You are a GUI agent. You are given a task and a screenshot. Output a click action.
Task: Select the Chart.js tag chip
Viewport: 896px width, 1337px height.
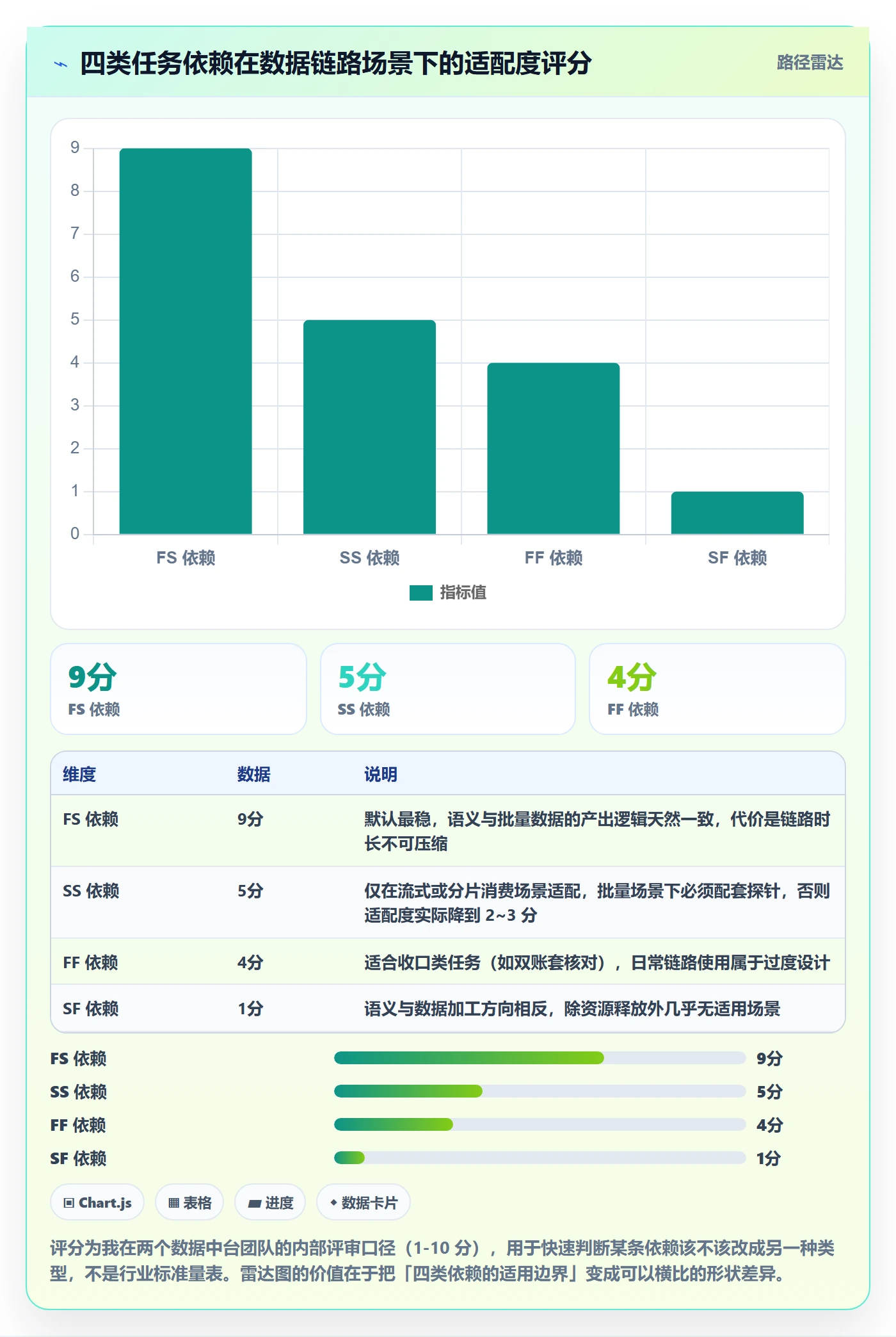click(x=97, y=1203)
